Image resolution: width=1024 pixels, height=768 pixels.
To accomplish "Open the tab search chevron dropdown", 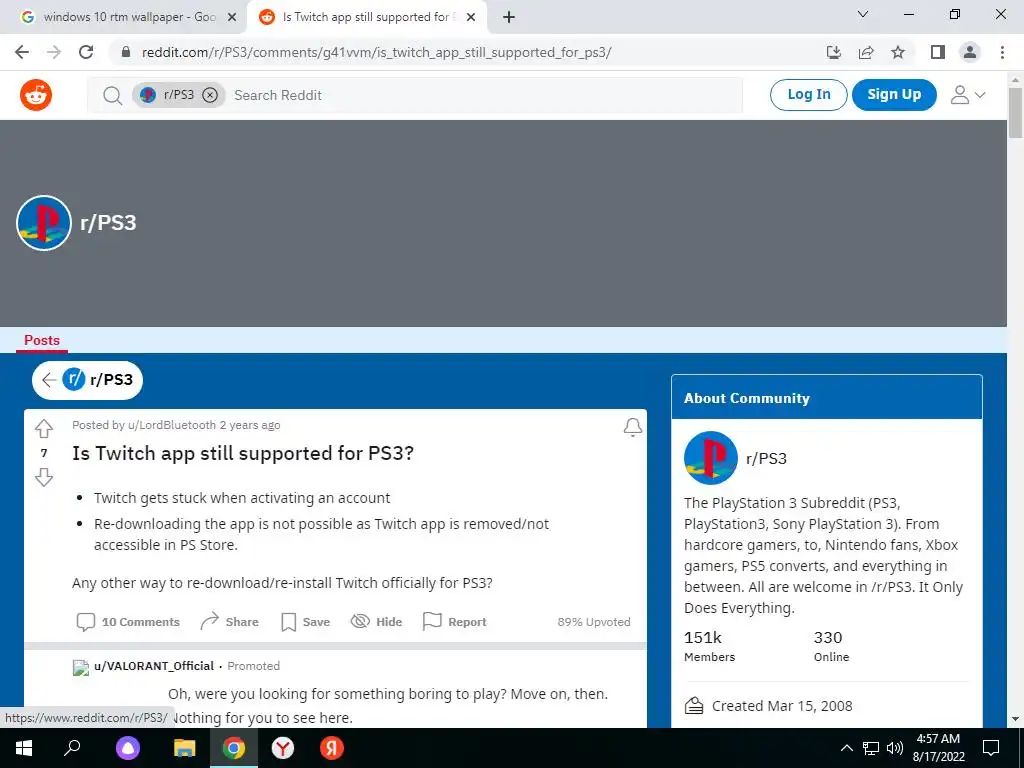I will pyautogui.click(x=863, y=14).
